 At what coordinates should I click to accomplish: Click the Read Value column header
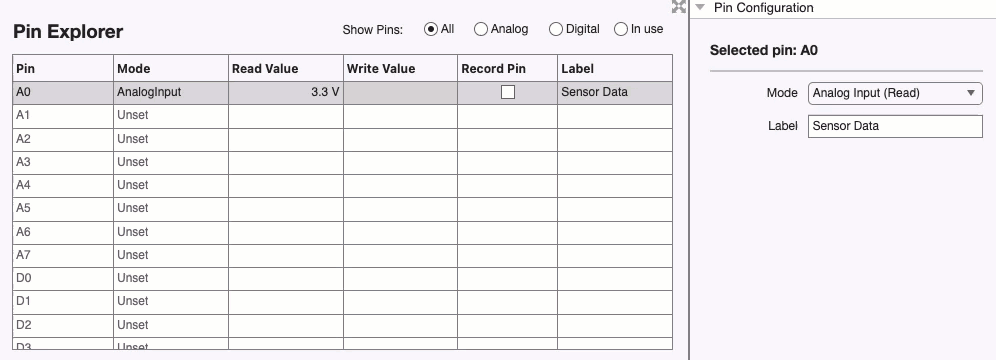(286, 68)
